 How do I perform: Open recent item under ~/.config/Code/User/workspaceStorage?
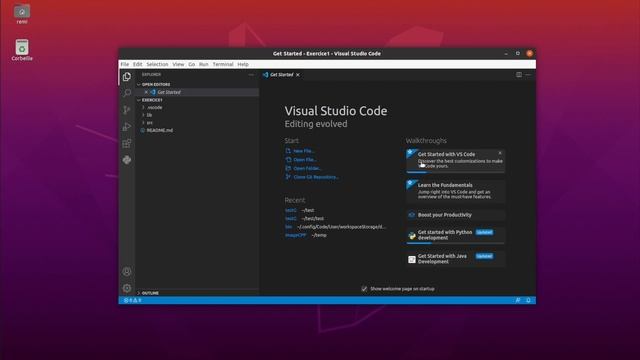coord(289,227)
